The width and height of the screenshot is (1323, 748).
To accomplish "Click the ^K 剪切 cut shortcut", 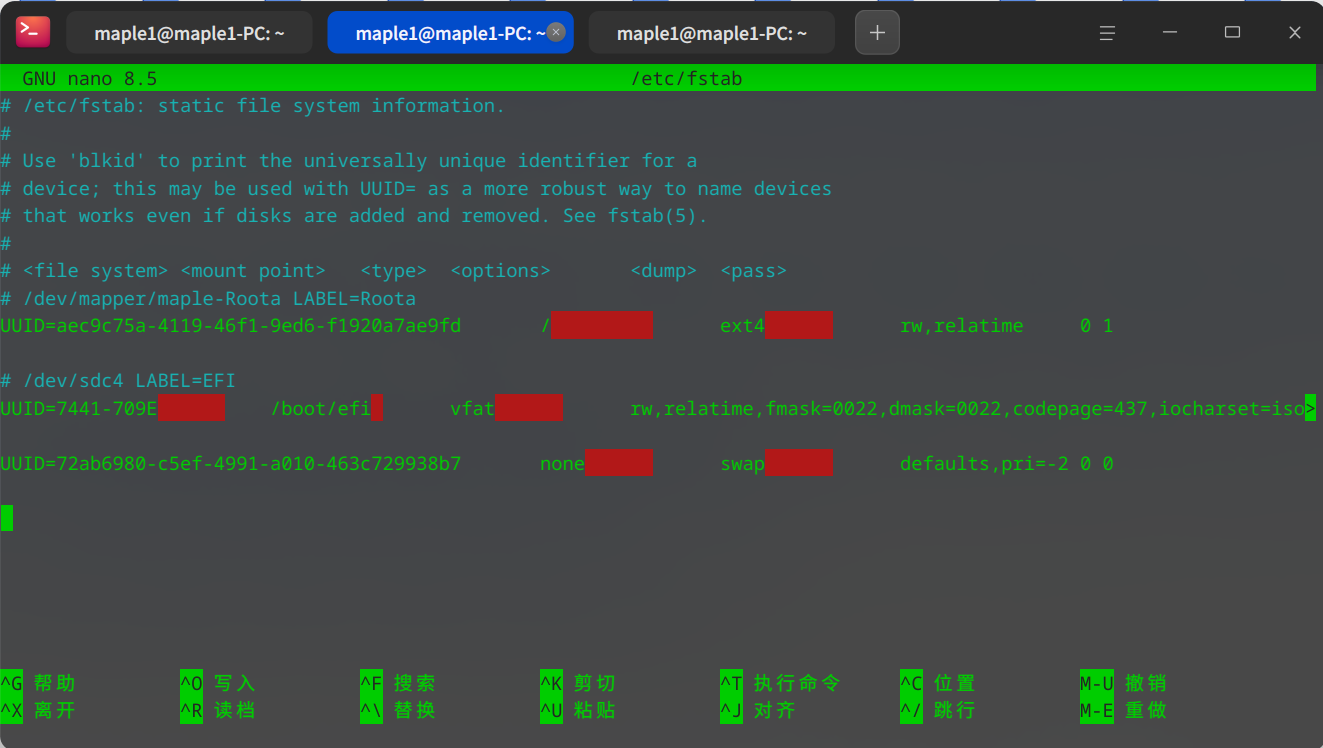I will pyautogui.click(x=578, y=683).
